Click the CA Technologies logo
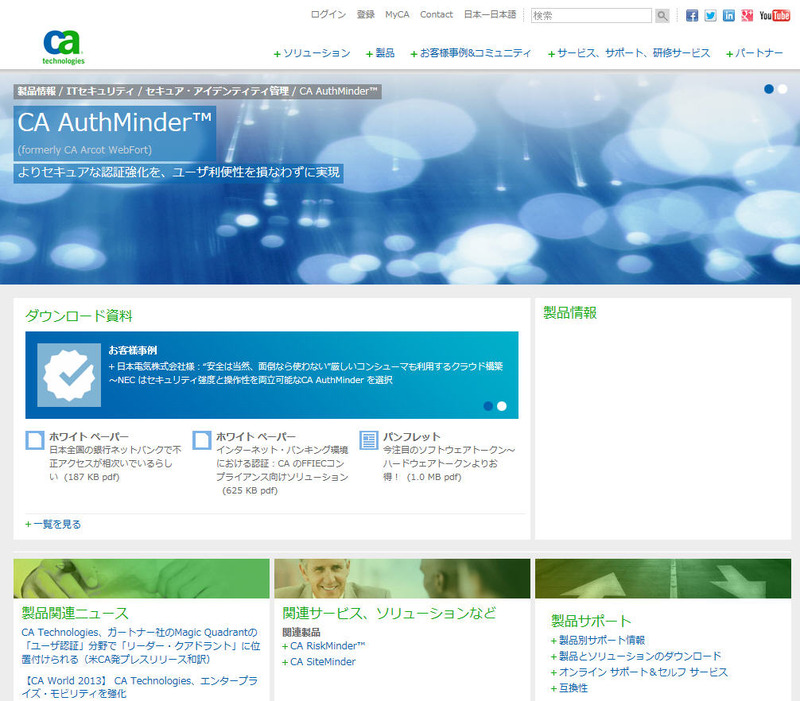 (63, 46)
